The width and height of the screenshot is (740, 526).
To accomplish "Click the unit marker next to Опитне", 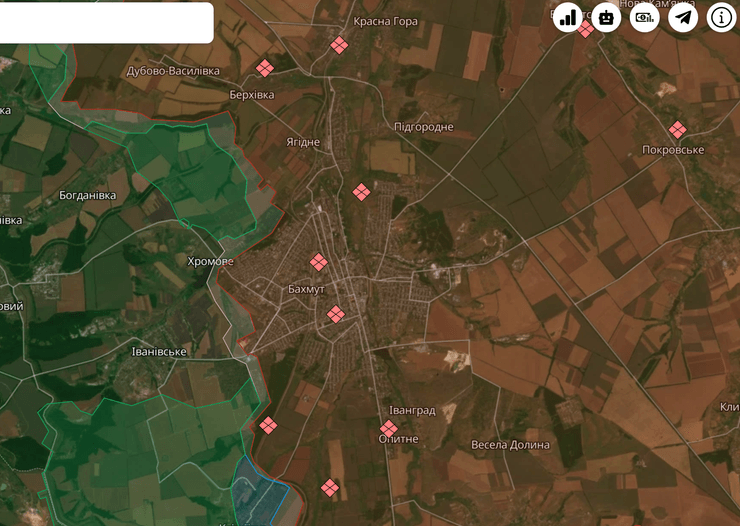I will [x=389, y=428].
